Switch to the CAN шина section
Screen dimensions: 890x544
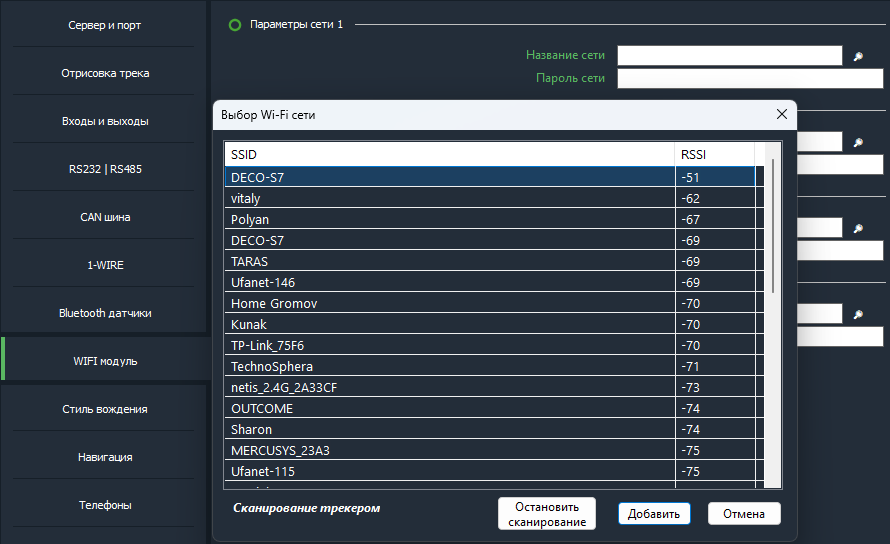pyautogui.click(x=105, y=217)
